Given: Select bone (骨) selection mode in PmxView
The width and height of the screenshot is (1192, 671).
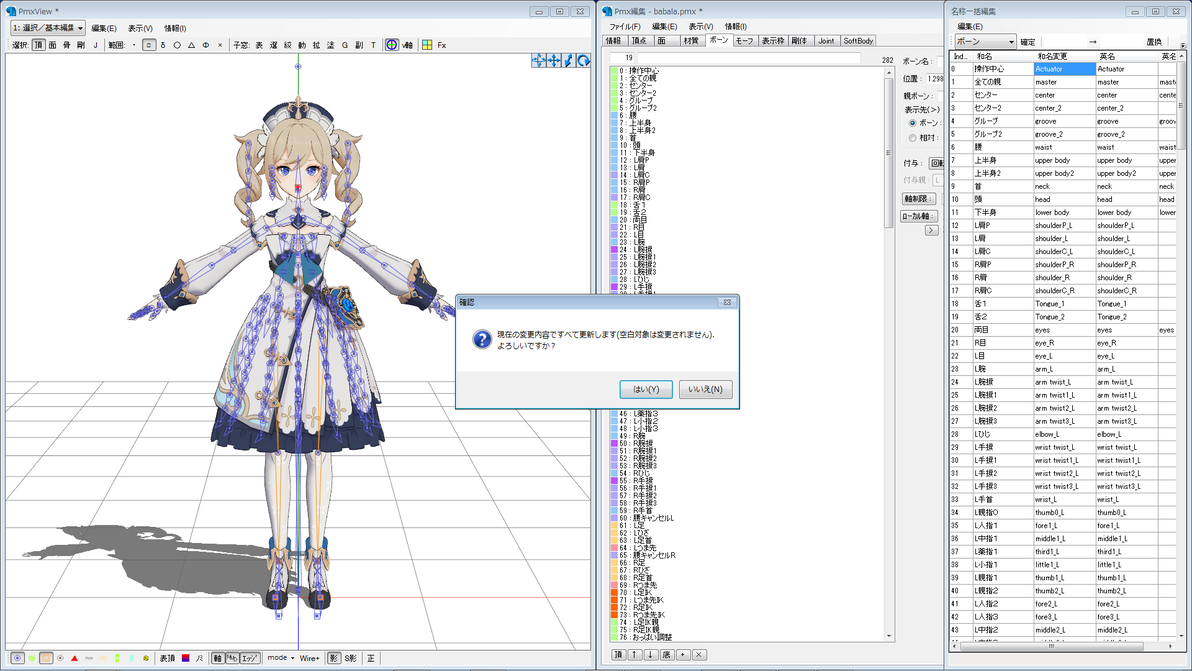Looking at the screenshot, I should coord(66,45).
